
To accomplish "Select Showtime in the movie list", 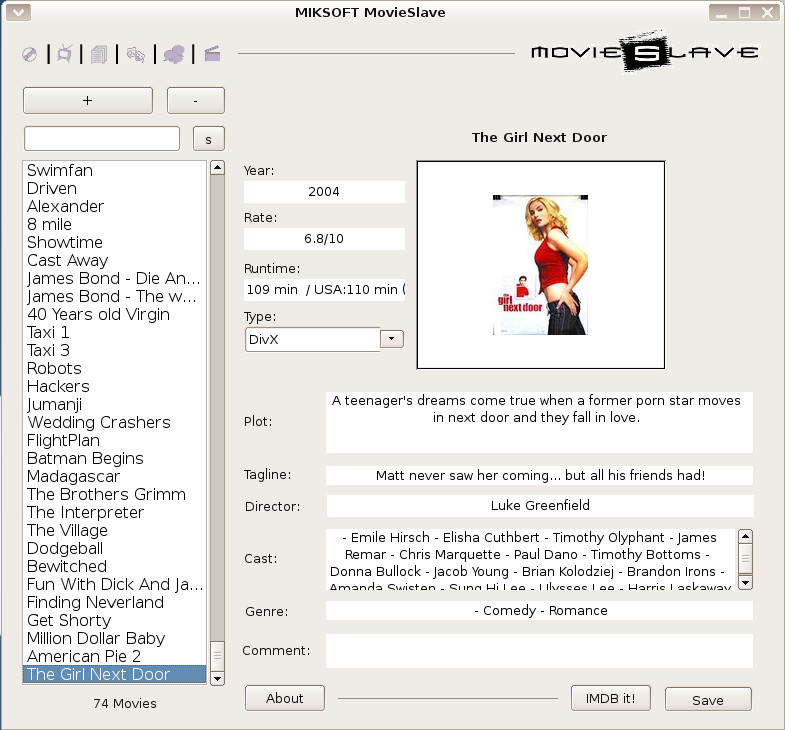I will [x=115, y=243].
